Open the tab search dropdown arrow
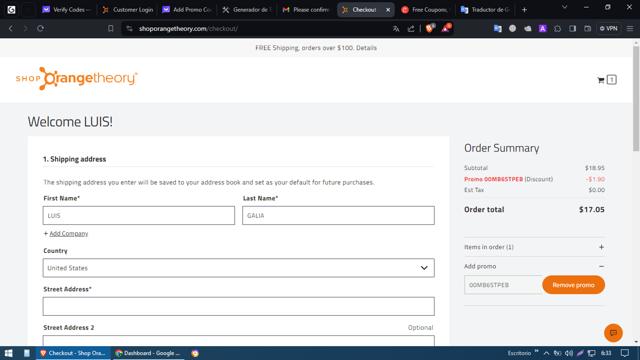 tap(564, 7)
